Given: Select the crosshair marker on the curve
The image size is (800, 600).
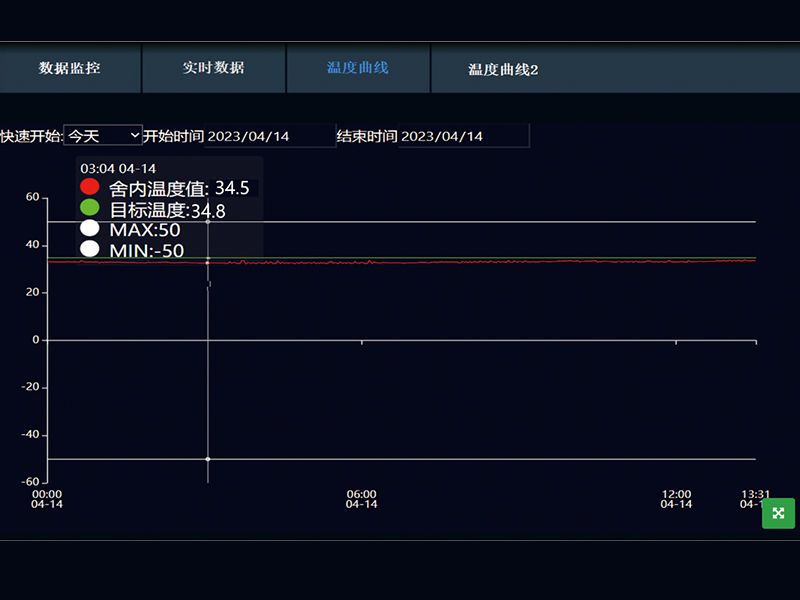Looking at the screenshot, I should [208, 261].
